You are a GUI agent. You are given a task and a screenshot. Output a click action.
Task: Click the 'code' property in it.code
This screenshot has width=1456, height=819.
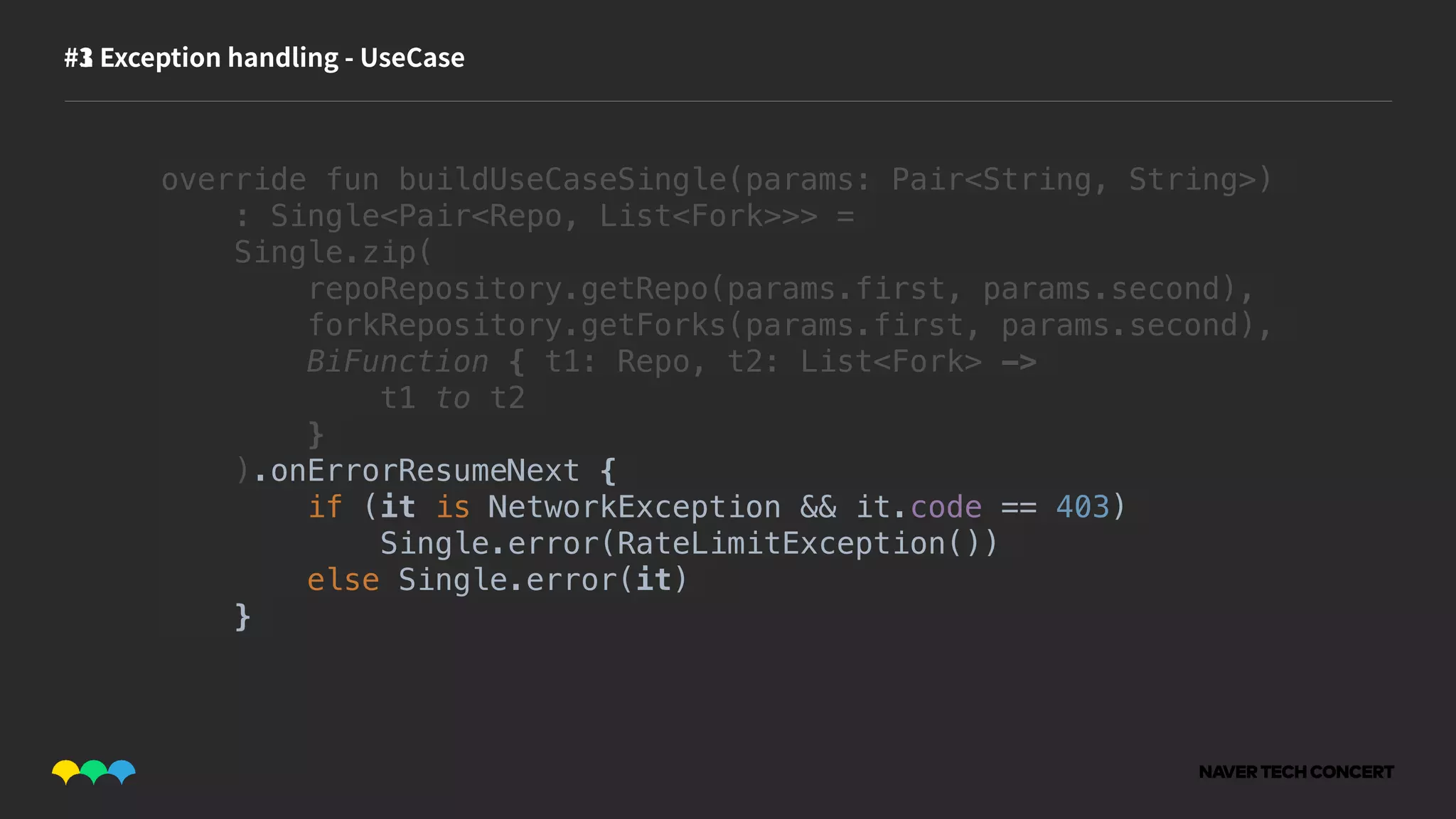(946, 507)
